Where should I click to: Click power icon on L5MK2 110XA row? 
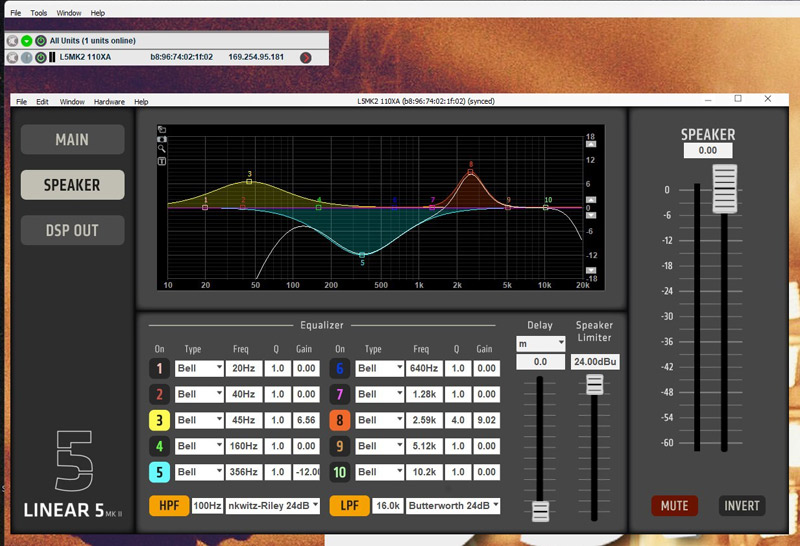pyautogui.click(x=41, y=57)
